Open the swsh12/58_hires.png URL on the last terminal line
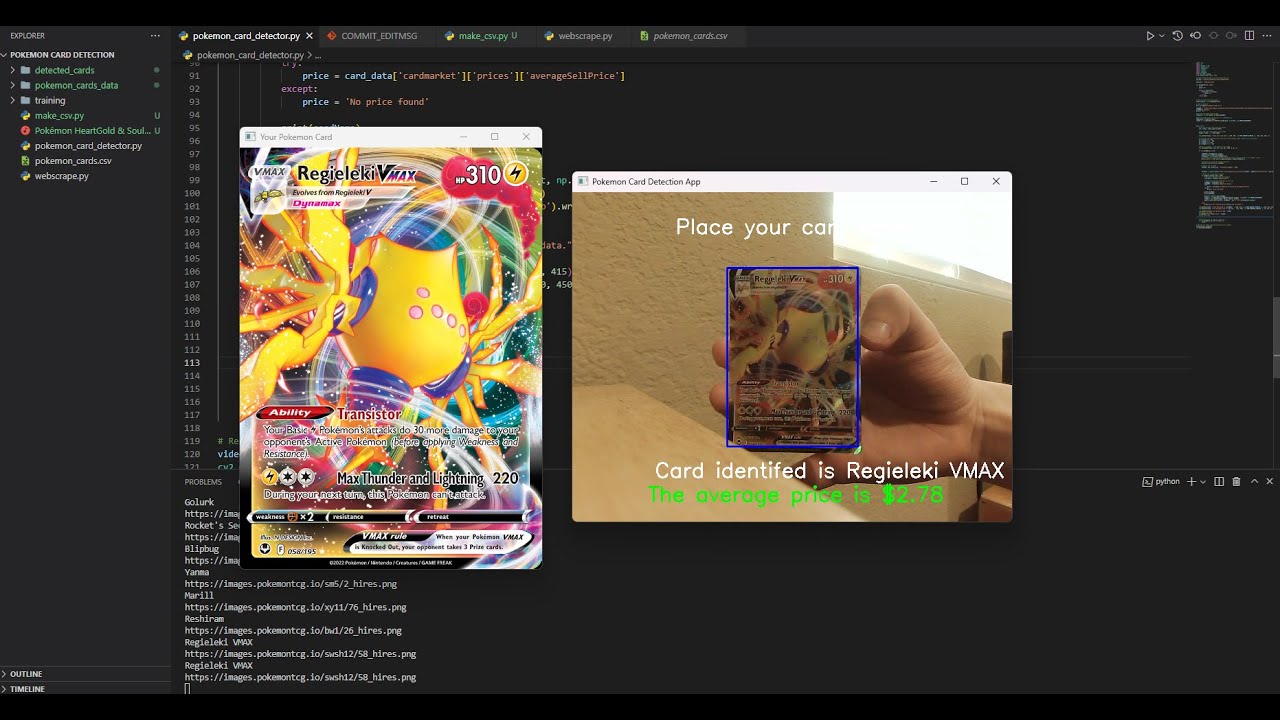The width and height of the screenshot is (1280, 720). pyautogui.click(x=300, y=677)
